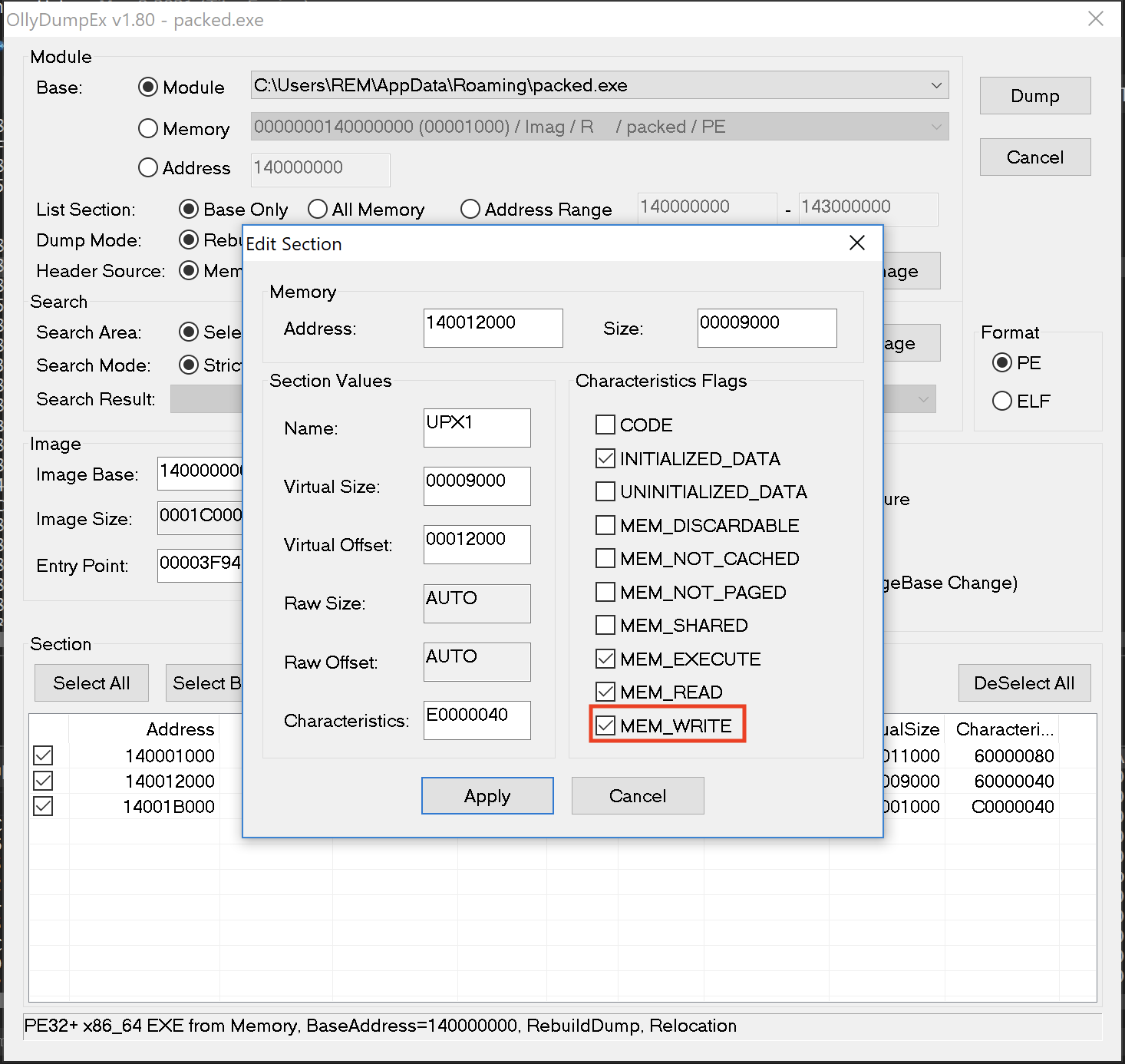Click the Image Base input field
Image resolution: width=1125 pixels, height=1064 pixels.
(200, 473)
